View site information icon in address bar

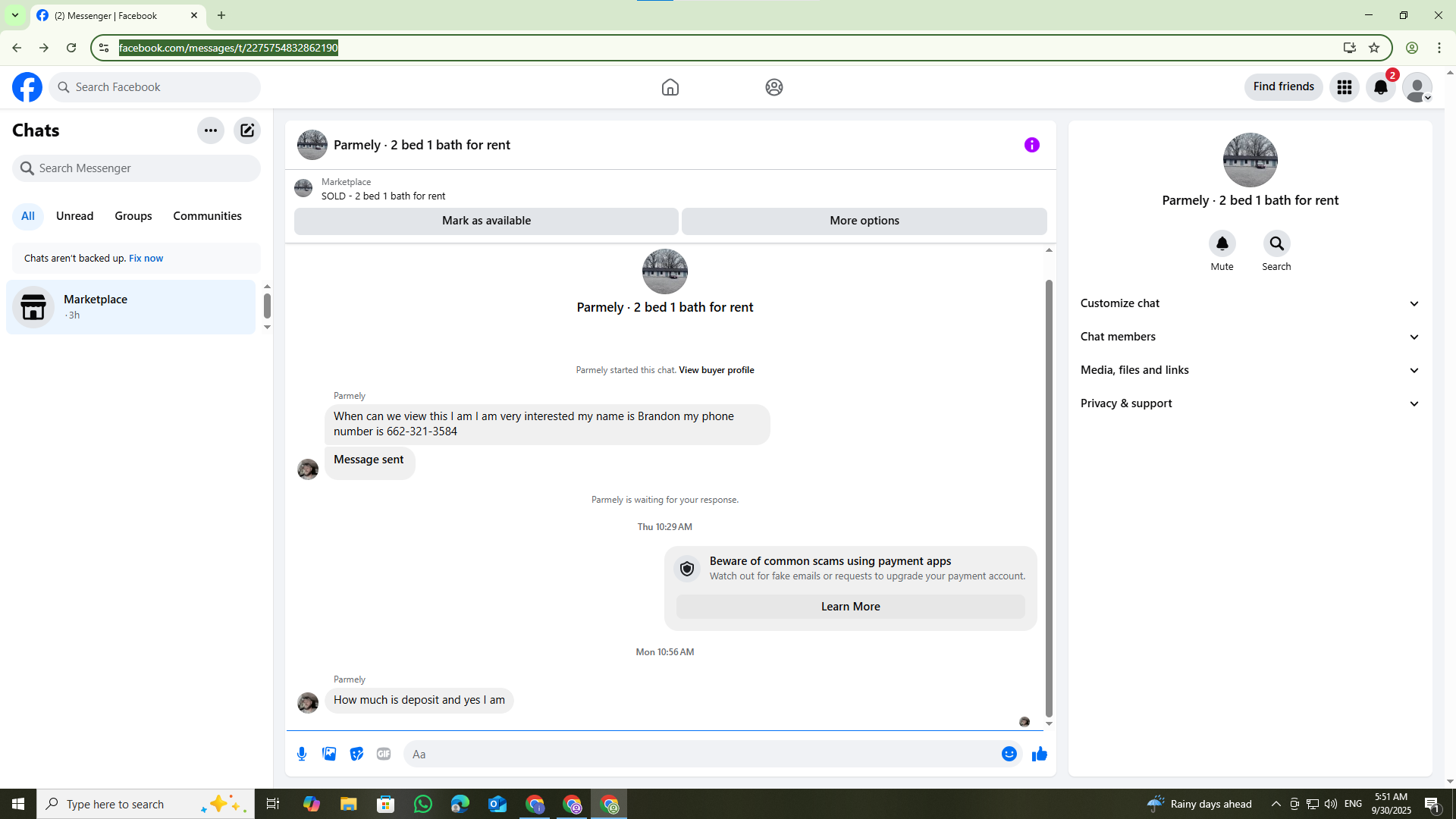tap(104, 48)
